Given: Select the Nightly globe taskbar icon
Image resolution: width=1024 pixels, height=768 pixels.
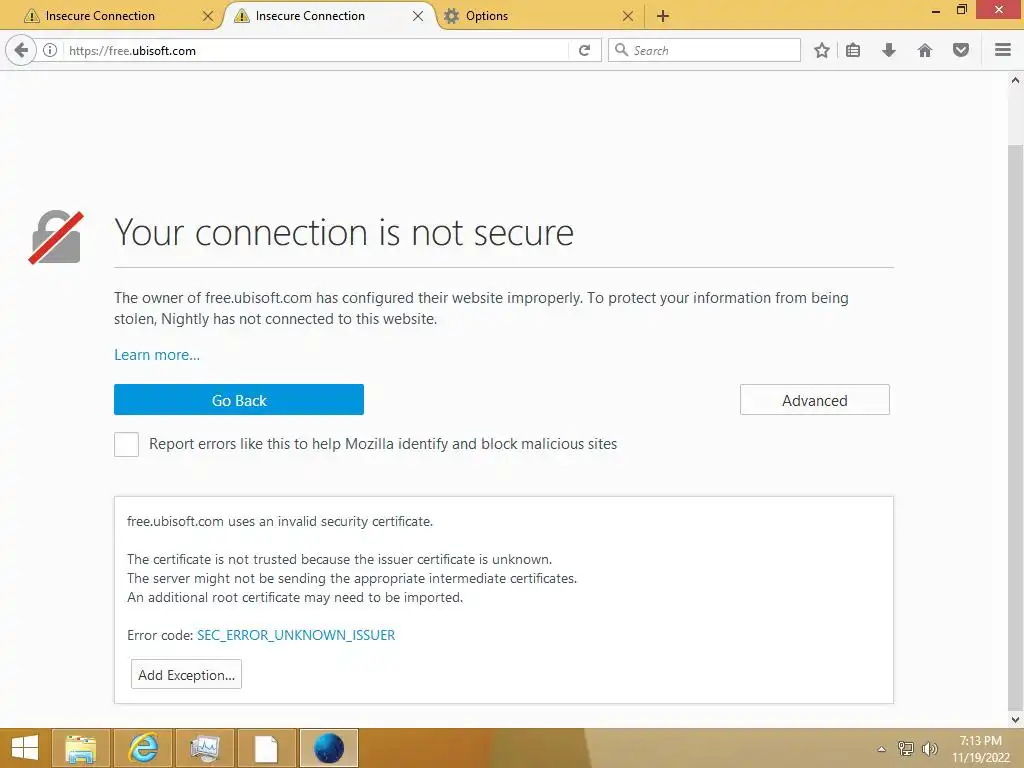Looking at the screenshot, I should (328, 748).
